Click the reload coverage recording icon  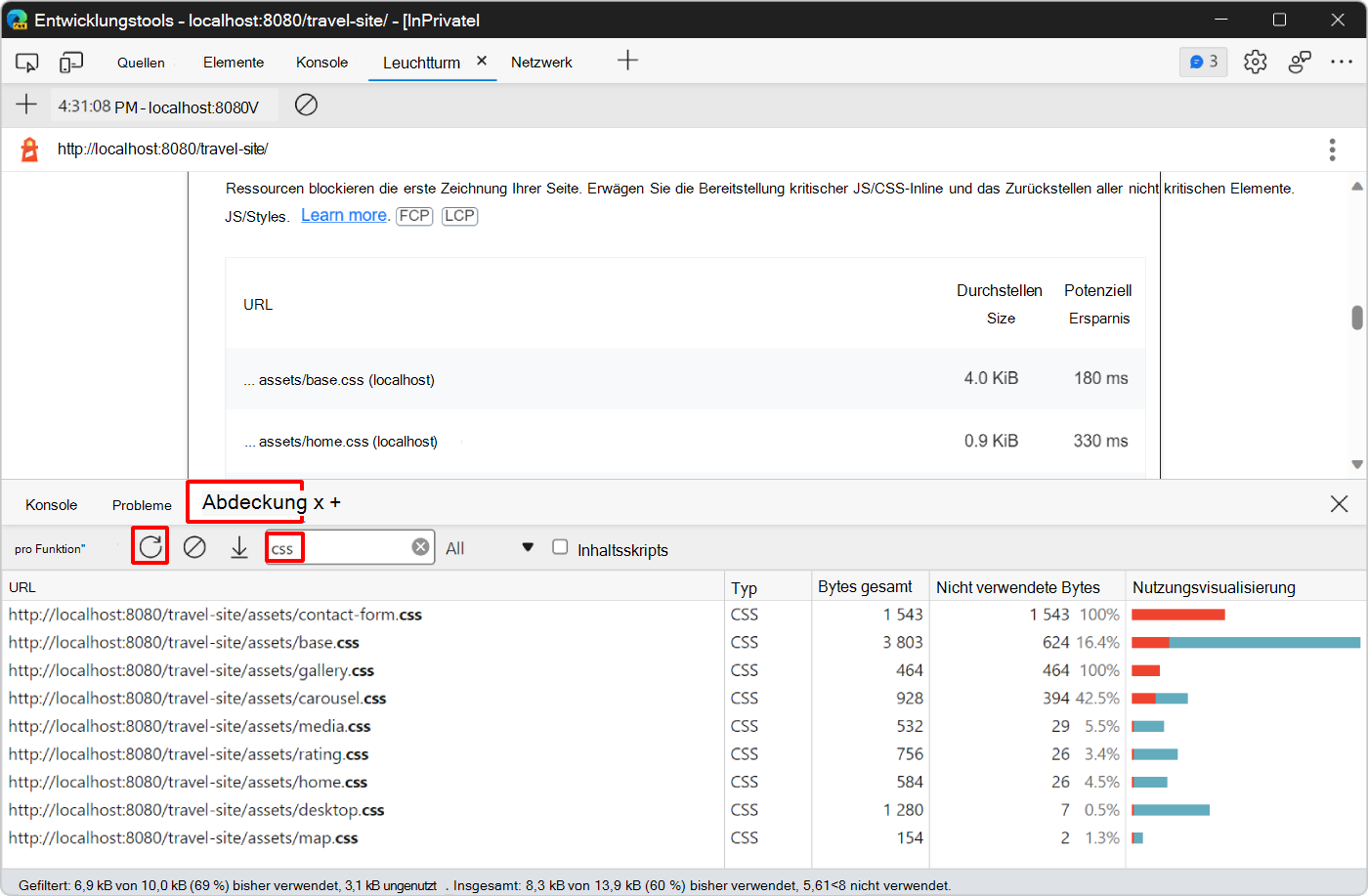click(150, 547)
